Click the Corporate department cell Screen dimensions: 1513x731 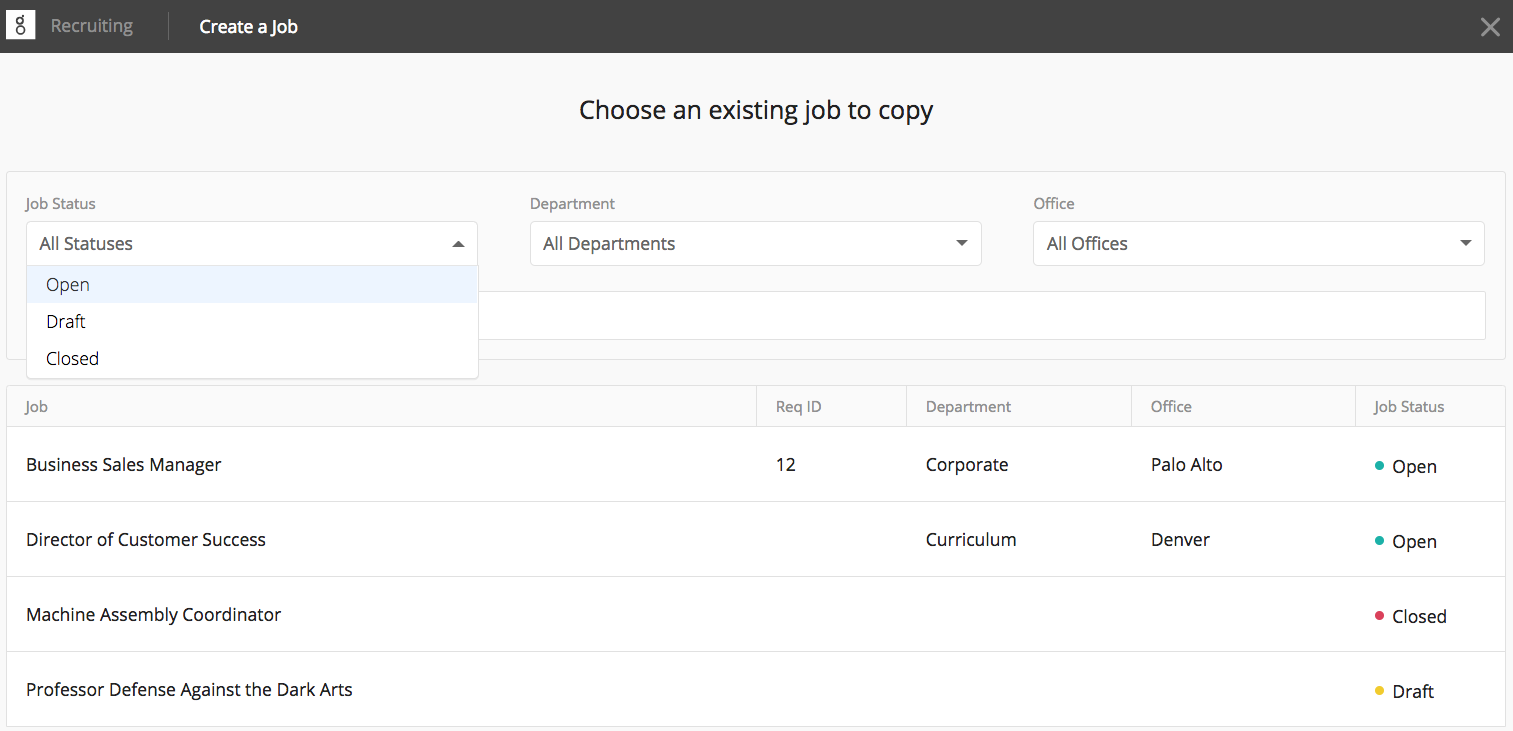tap(967, 465)
